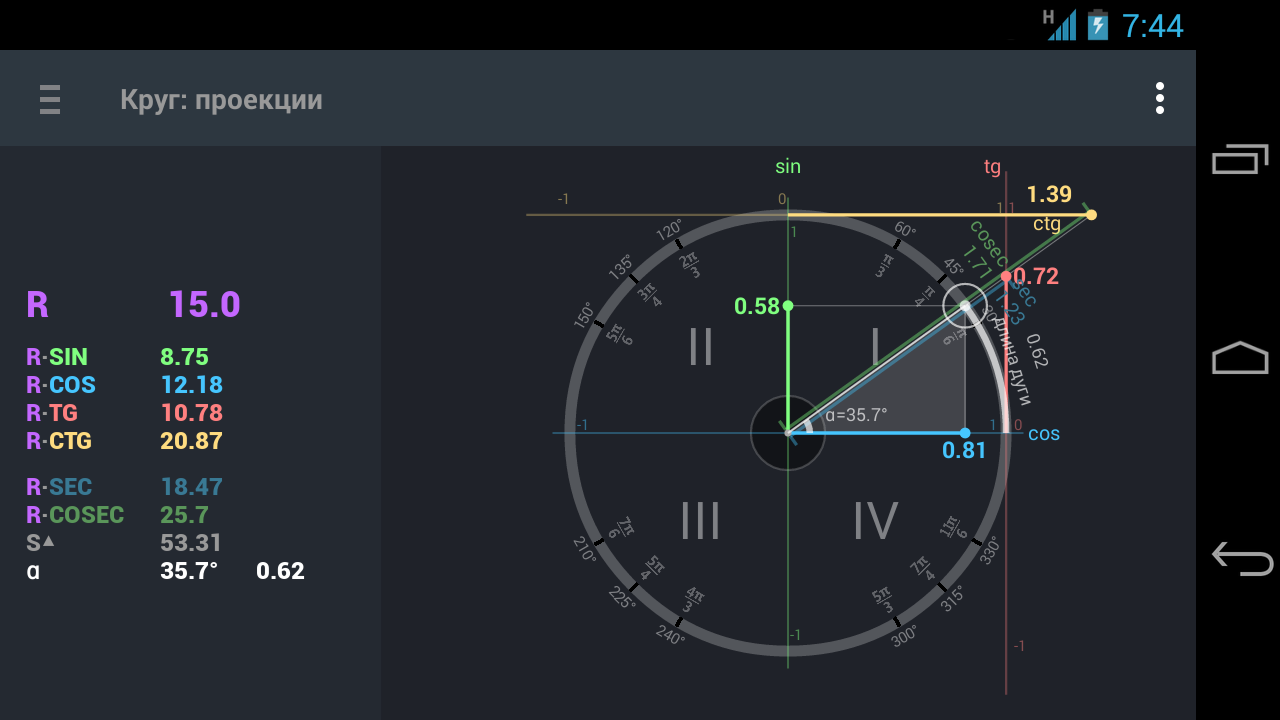
Task: Select the R·SEC value 18.47
Action: point(191,487)
